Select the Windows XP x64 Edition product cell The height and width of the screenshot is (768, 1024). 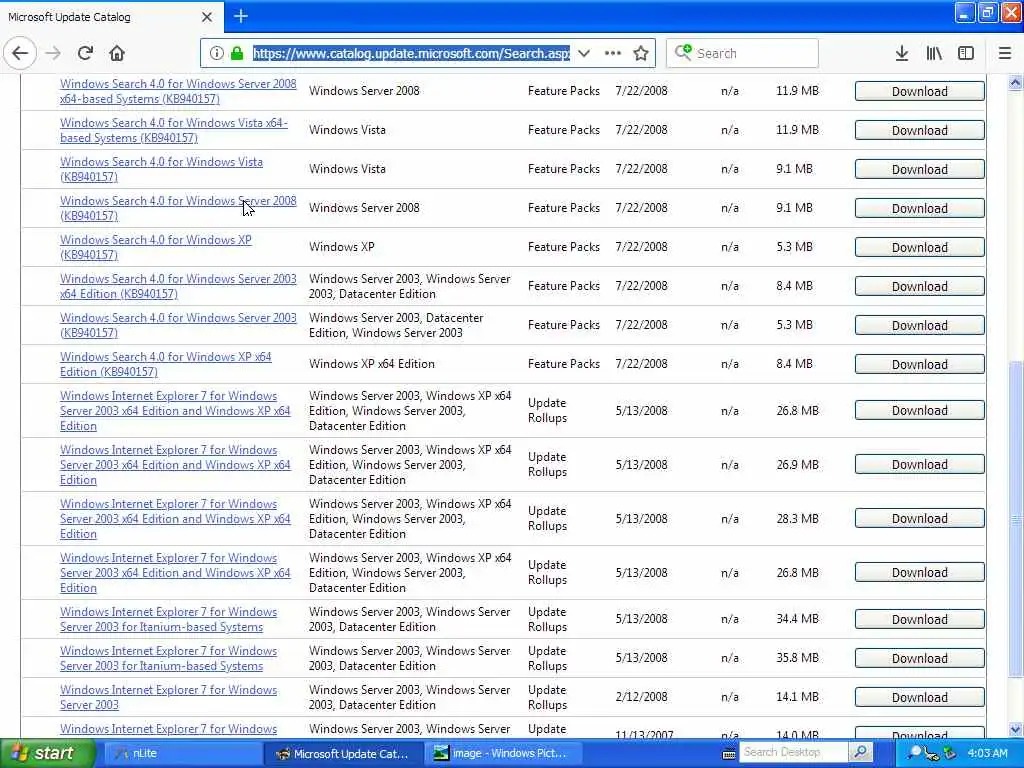tap(372, 364)
